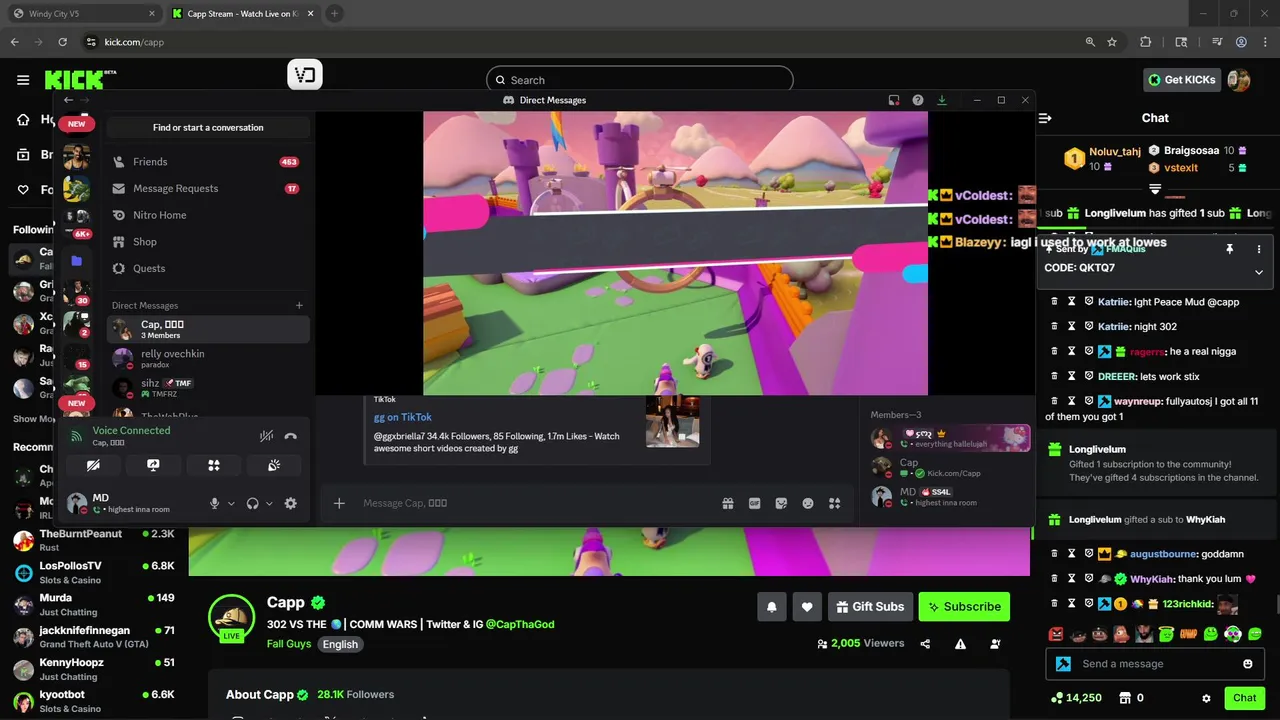Click the Discord download update icon

942,100
